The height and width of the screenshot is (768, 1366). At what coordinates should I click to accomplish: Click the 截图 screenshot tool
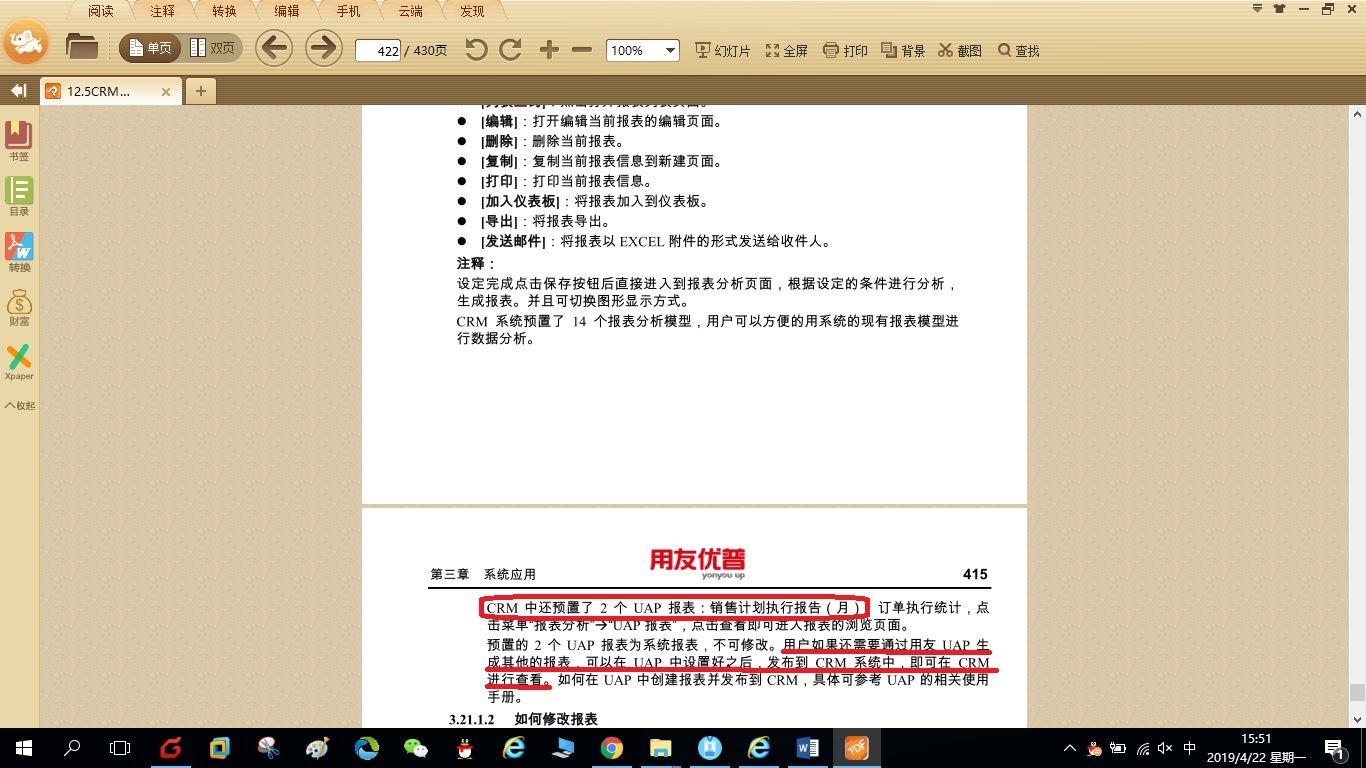960,50
